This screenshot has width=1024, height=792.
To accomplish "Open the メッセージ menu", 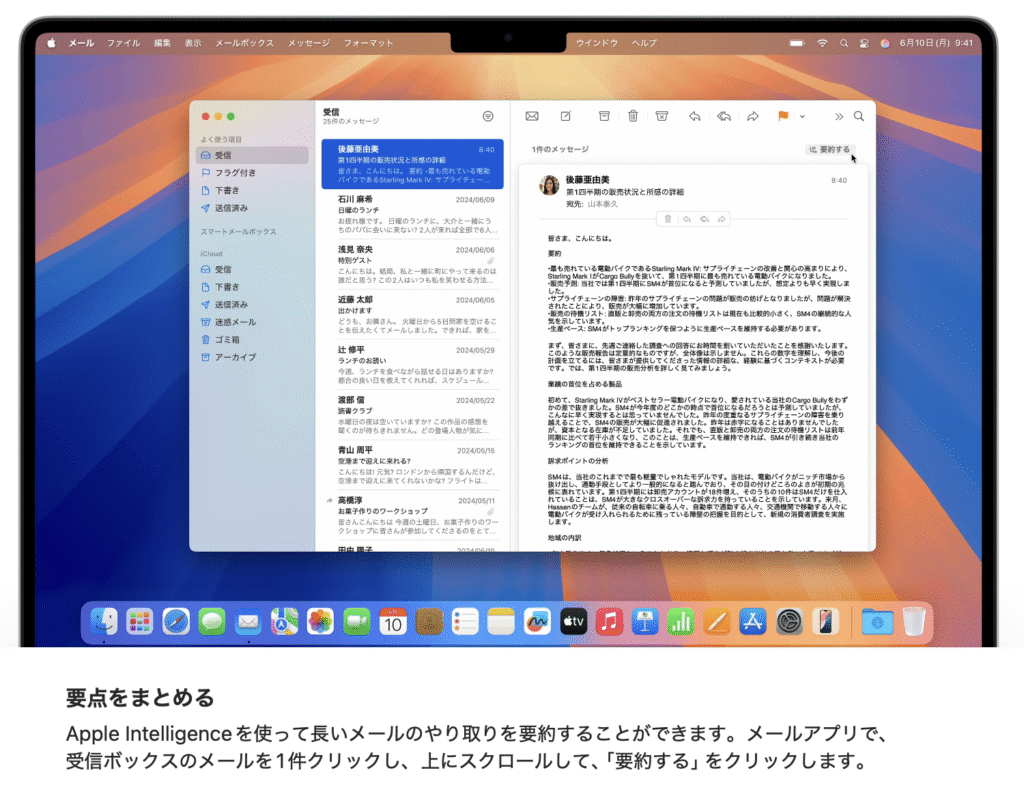I will coord(308,43).
